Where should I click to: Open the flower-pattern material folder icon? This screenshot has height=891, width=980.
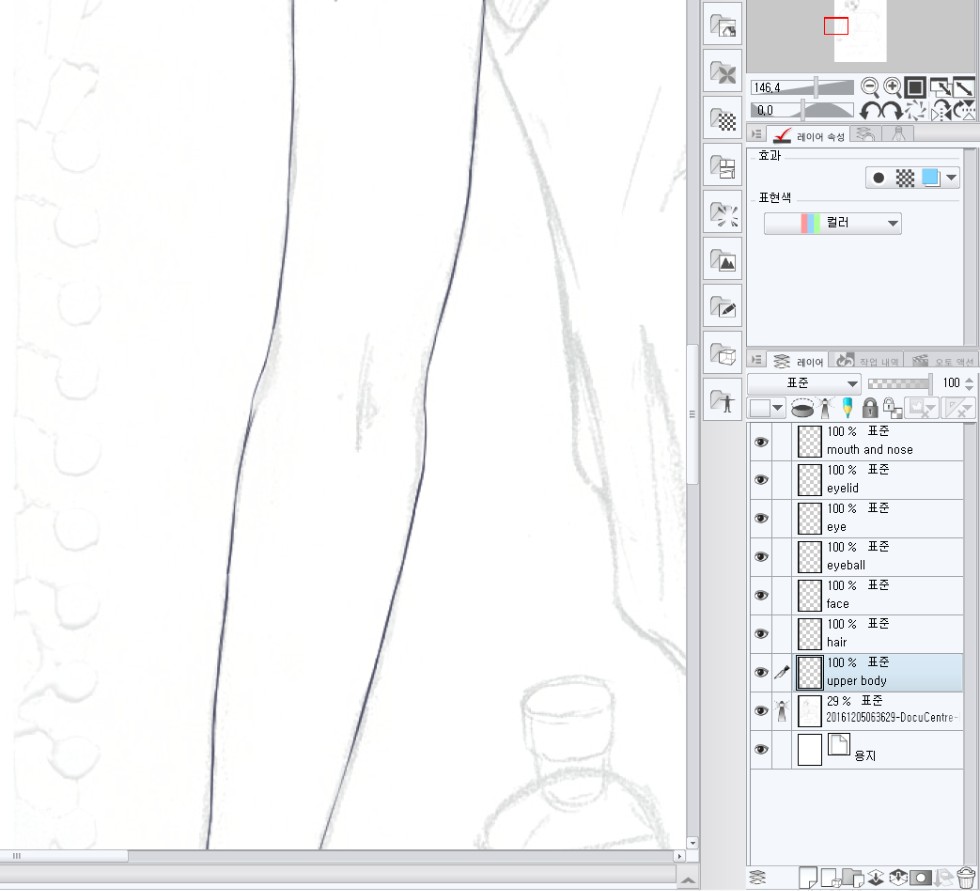click(x=722, y=72)
